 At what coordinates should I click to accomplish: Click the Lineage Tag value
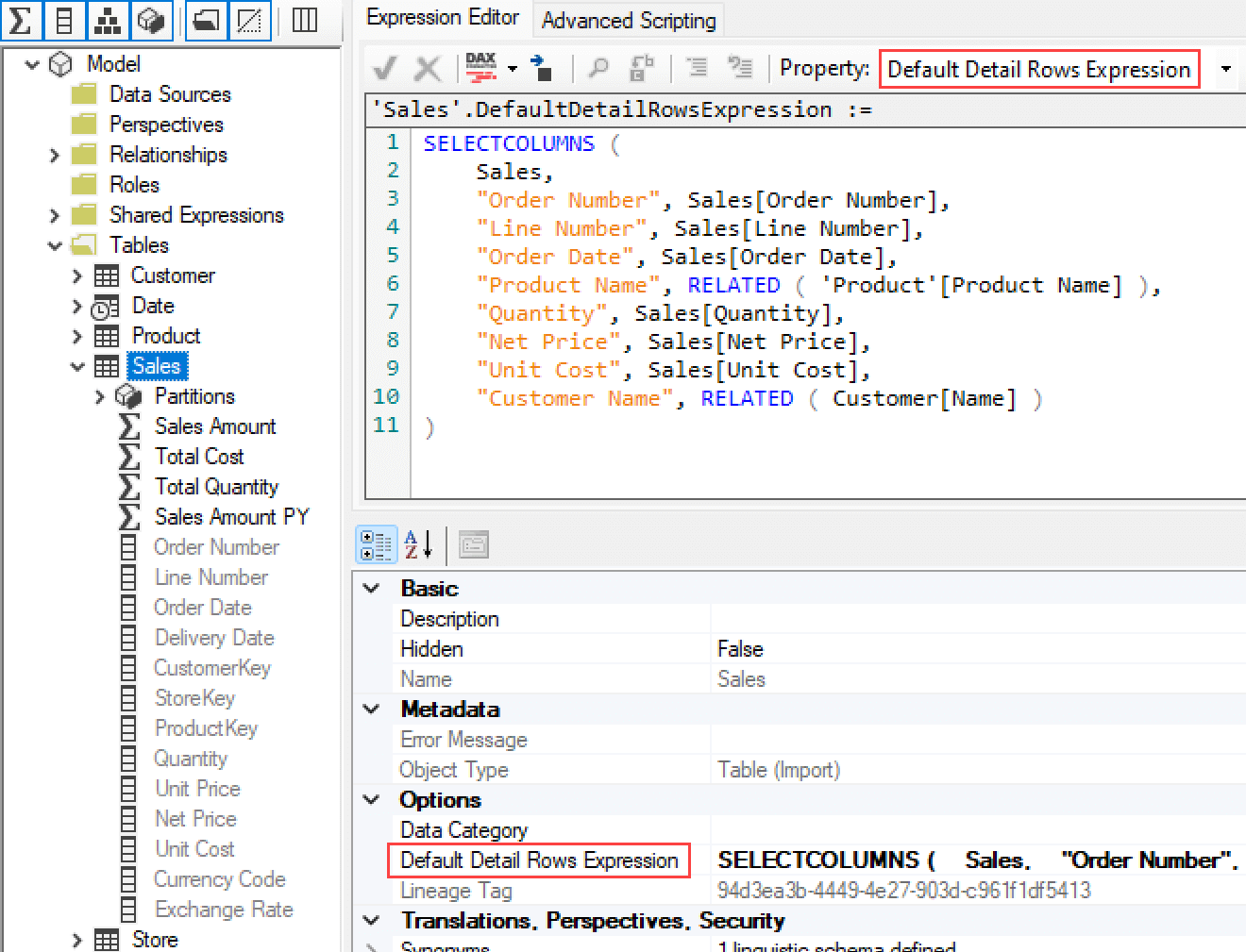903,891
